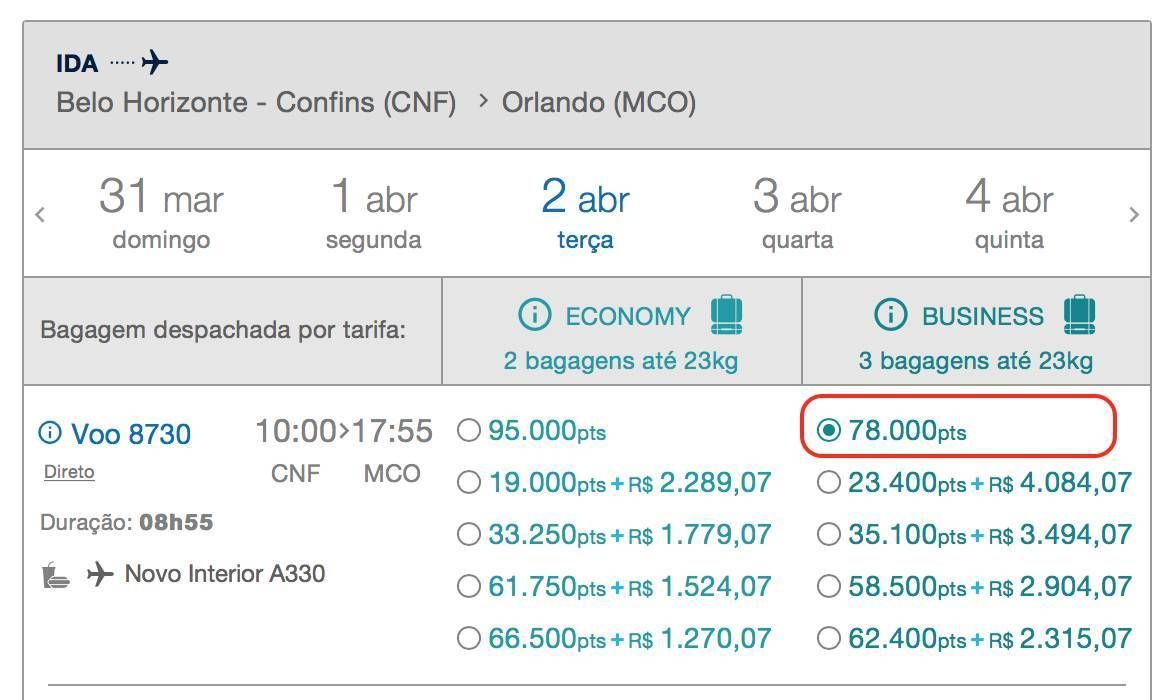
Task: Open info icon beside Voo 8730
Action: [x=49, y=433]
